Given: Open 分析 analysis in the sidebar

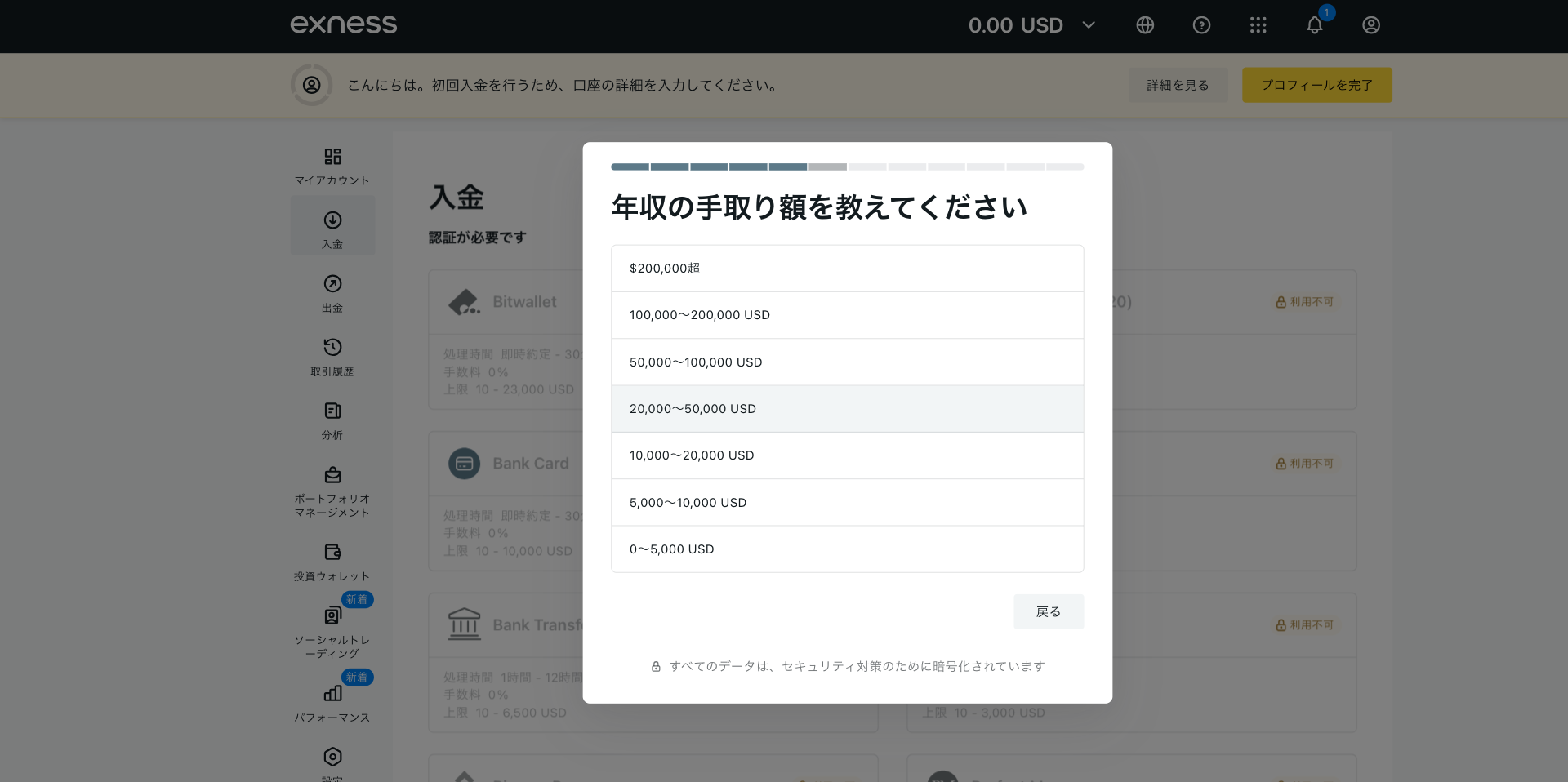Looking at the screenshot, I should (x=332, y=420).
